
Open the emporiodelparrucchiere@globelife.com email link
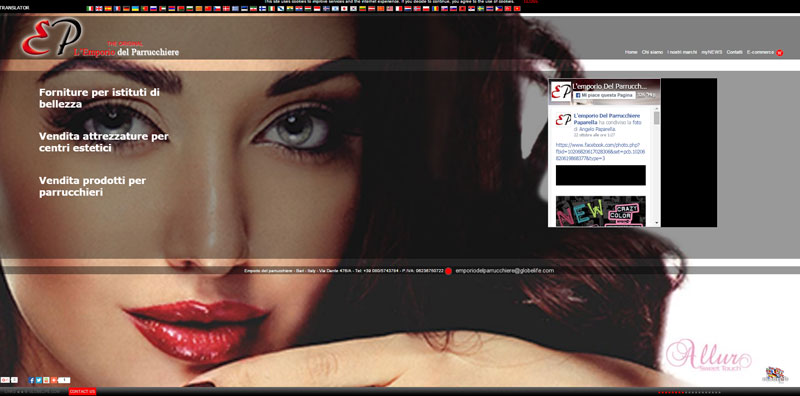pyautogui.click(x=505, y=270)
